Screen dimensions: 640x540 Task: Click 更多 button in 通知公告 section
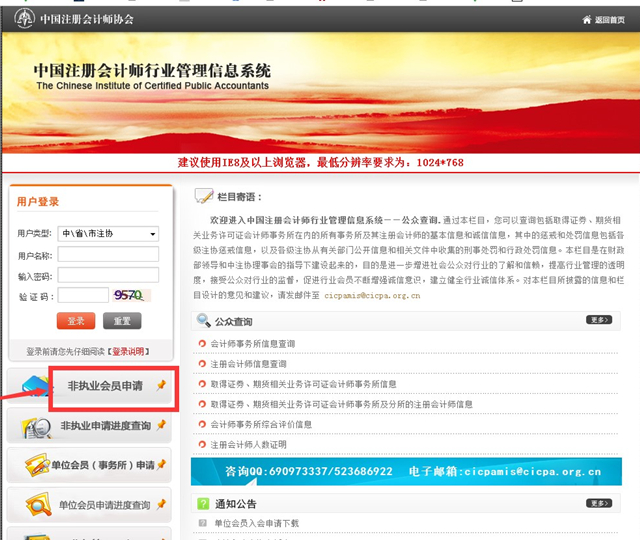point(599,503)
